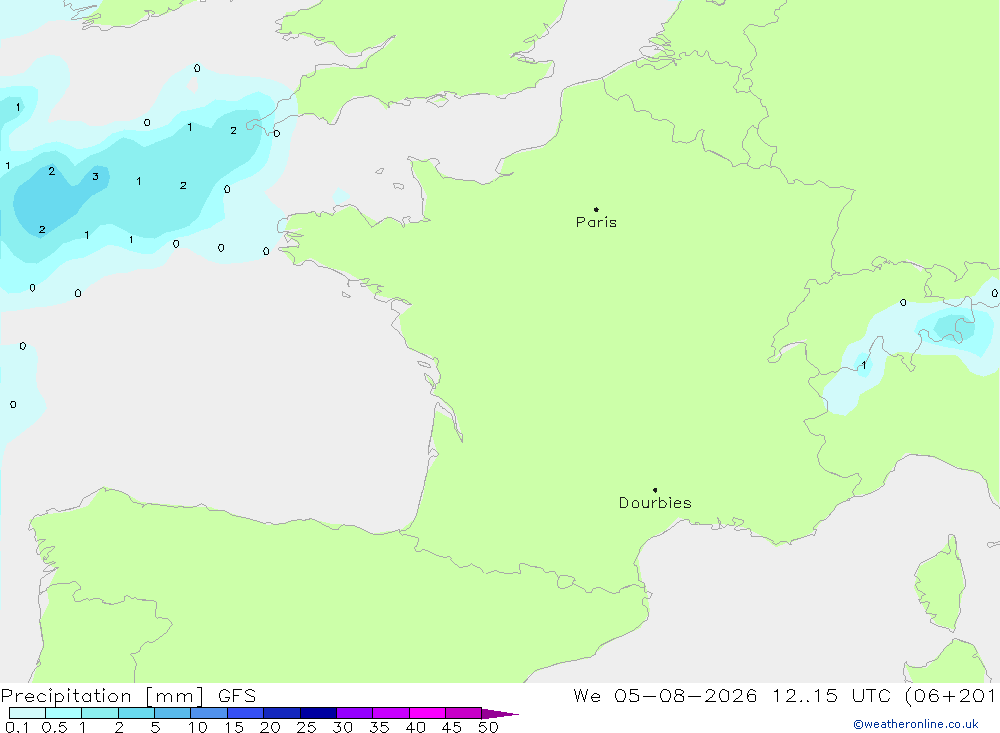This screenshot has height=733, width=1000.
Task: Select the 30–35 mm legend color swatch
Action: (355, 713)
